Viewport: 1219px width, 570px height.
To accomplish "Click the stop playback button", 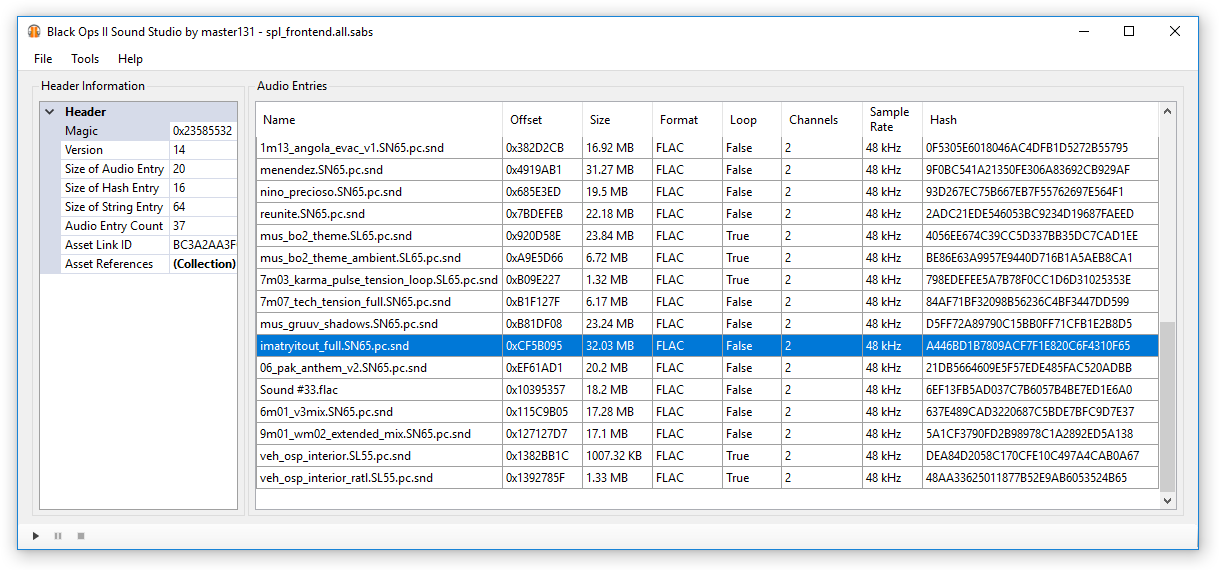I will pos(81,536).
